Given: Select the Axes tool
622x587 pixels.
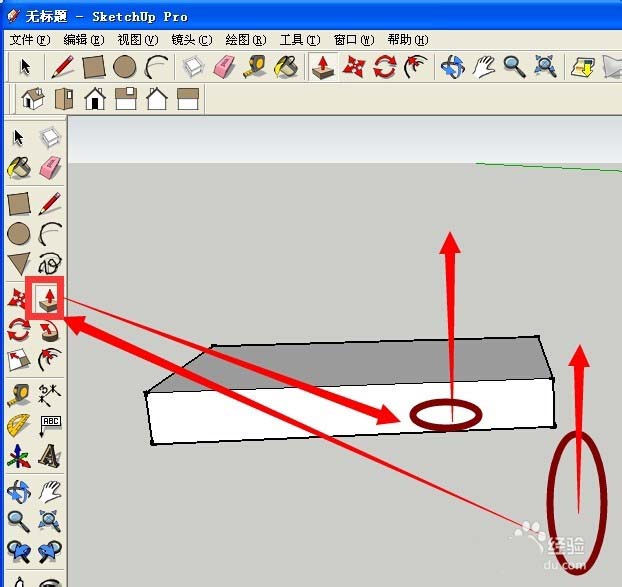Looking at the screenshot, I should [19, 455].
